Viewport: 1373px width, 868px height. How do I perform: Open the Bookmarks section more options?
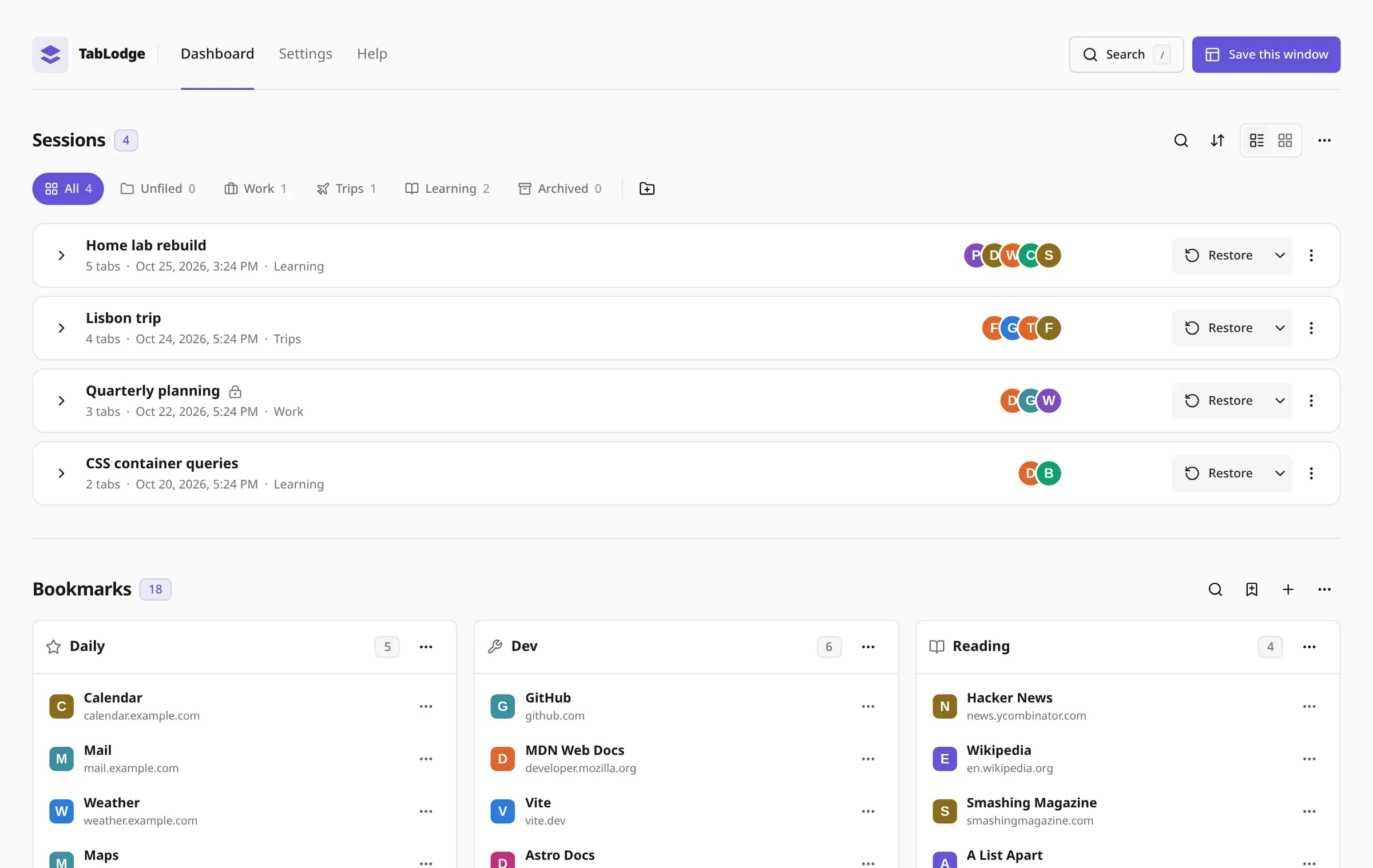[x=1324, y=590]
